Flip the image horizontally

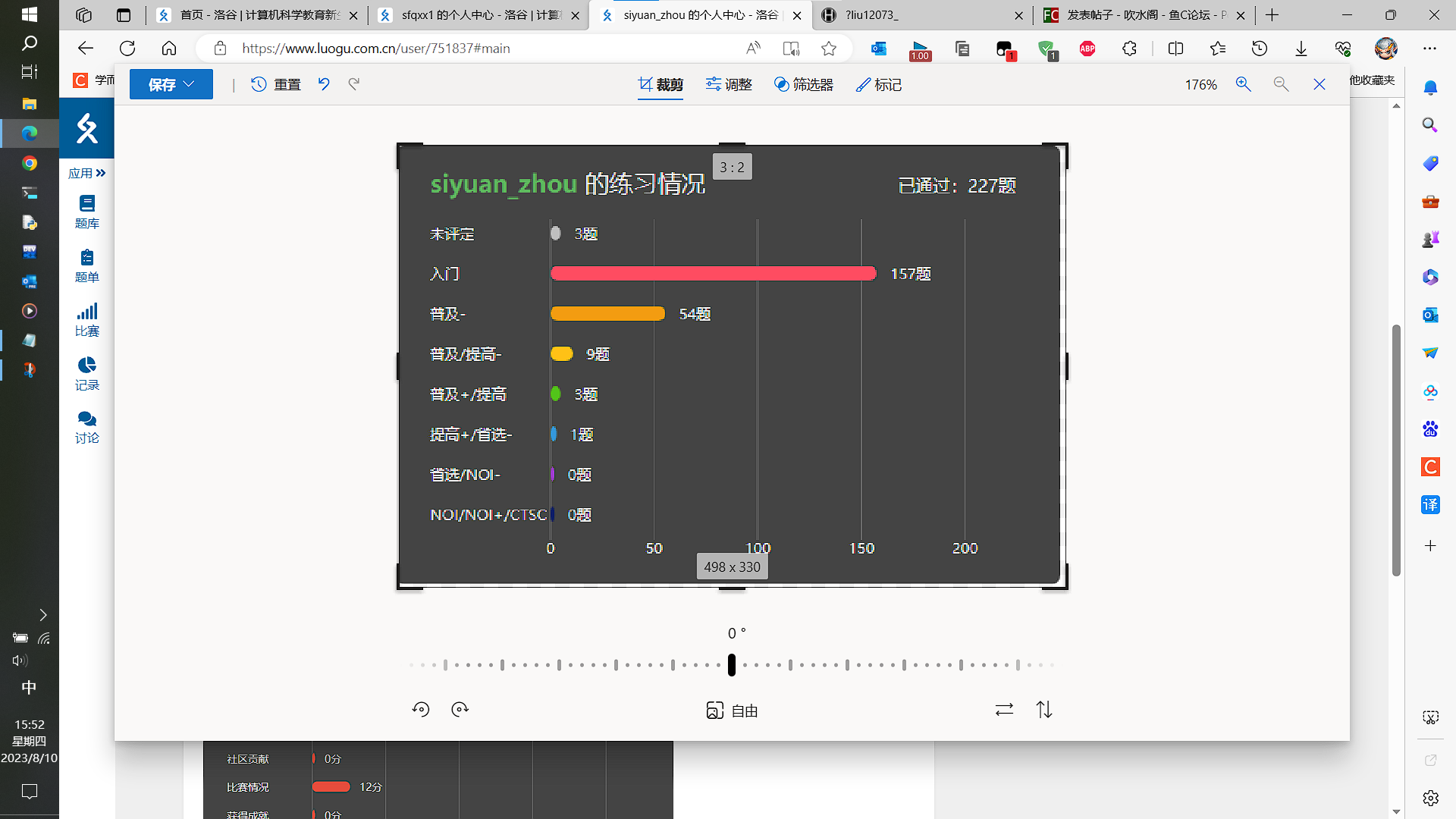(x=1004, y=710)
